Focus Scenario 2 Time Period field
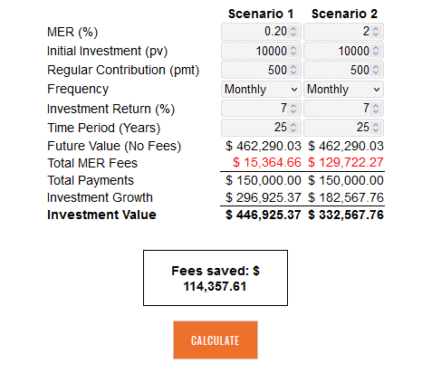This screenshot has height=373, width=422. (x=343, y=127)
